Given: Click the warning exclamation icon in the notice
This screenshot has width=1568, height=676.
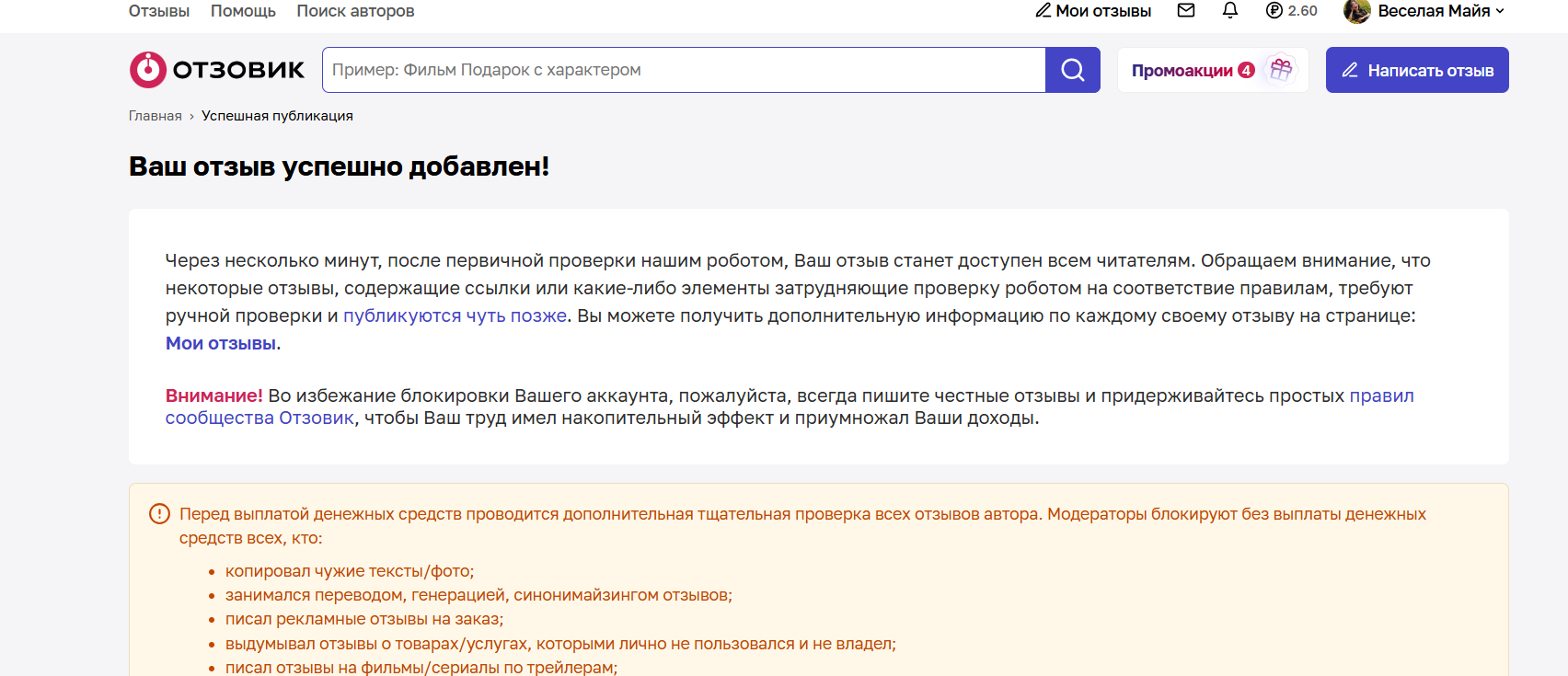Looking at the screenshot, I should pos(159,513).
